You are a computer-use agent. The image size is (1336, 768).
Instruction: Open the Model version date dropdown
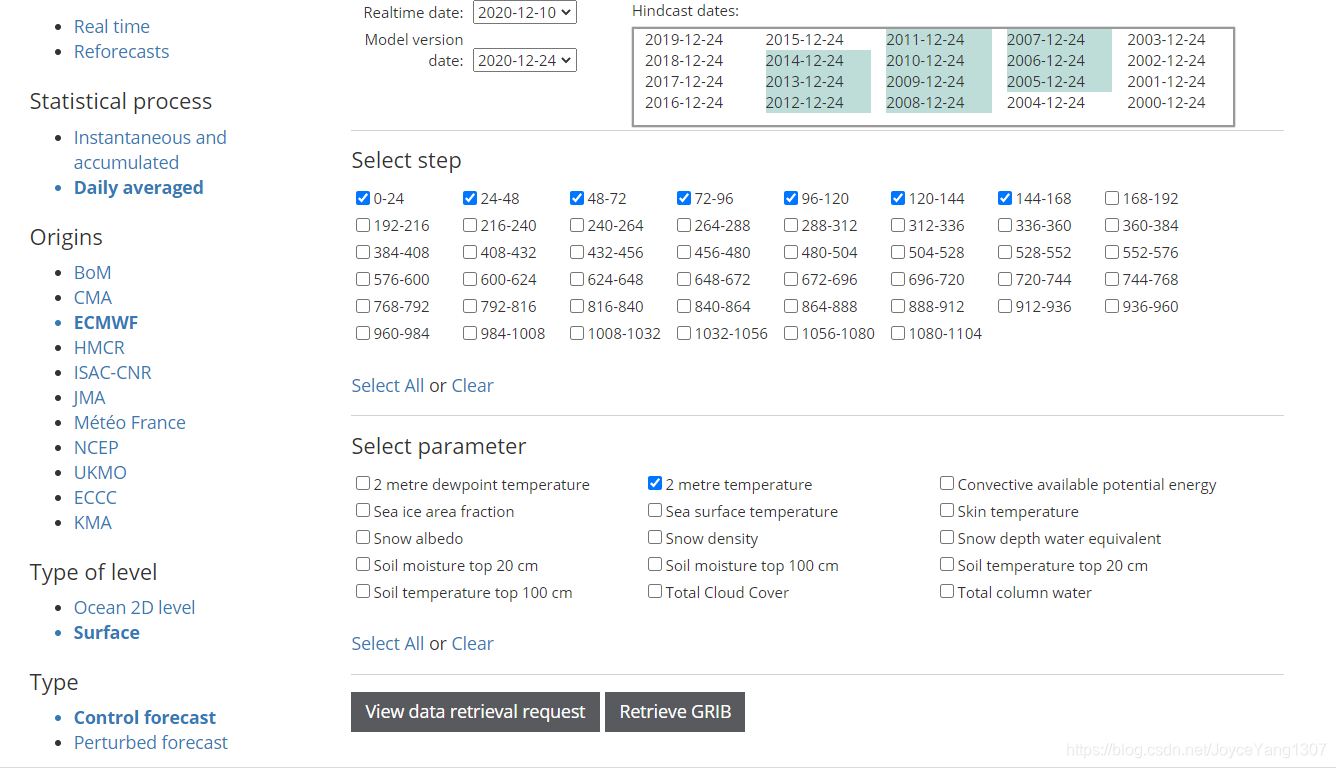click(x=524, y=59)
